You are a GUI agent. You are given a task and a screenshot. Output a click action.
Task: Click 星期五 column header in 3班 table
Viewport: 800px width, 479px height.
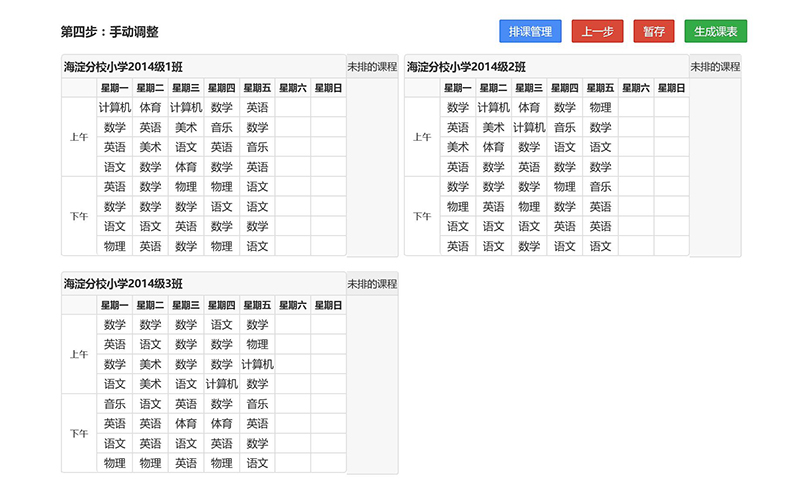[x=257, y=305]
